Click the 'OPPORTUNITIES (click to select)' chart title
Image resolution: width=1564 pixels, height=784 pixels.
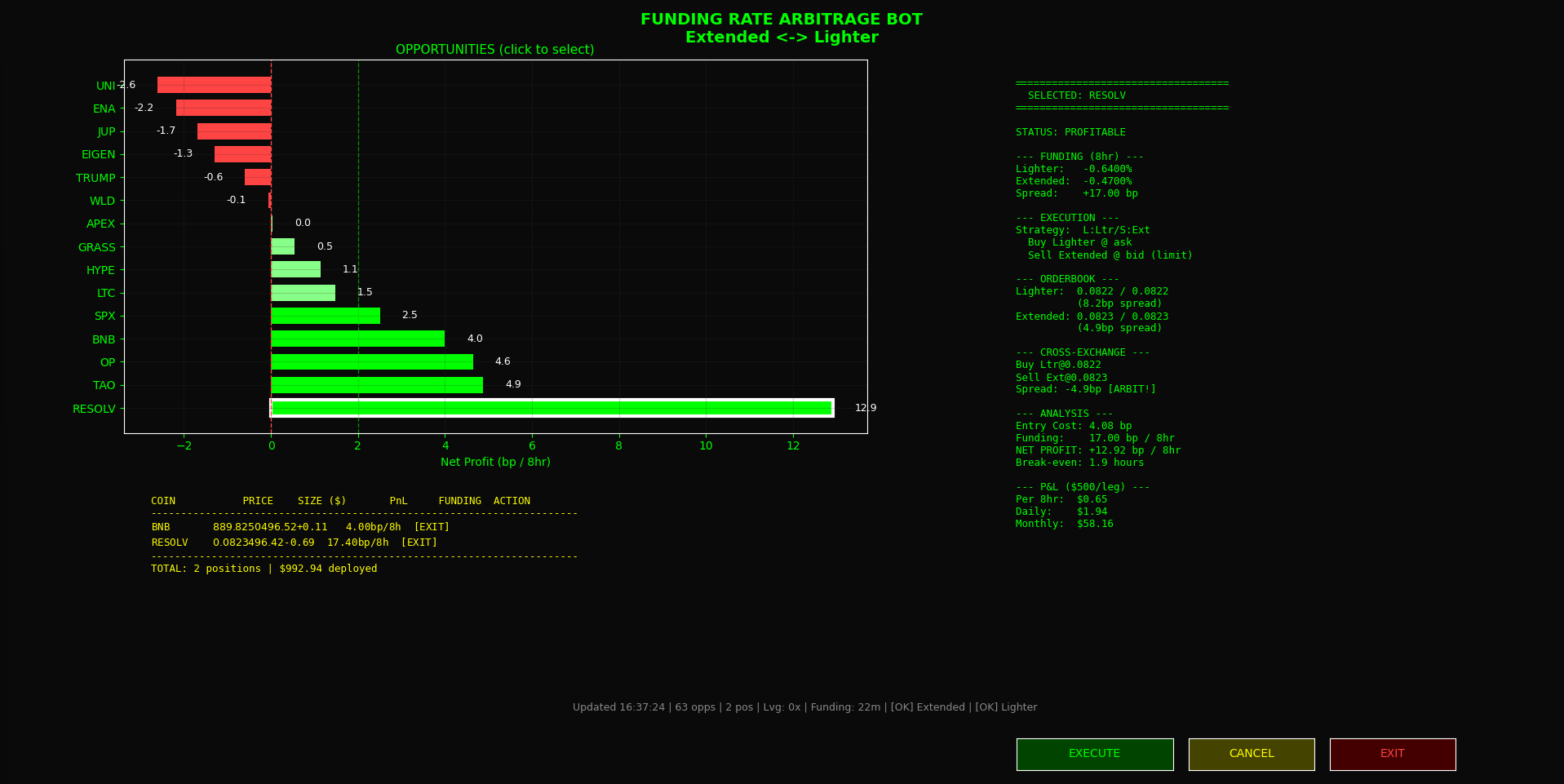coord(495,50)
